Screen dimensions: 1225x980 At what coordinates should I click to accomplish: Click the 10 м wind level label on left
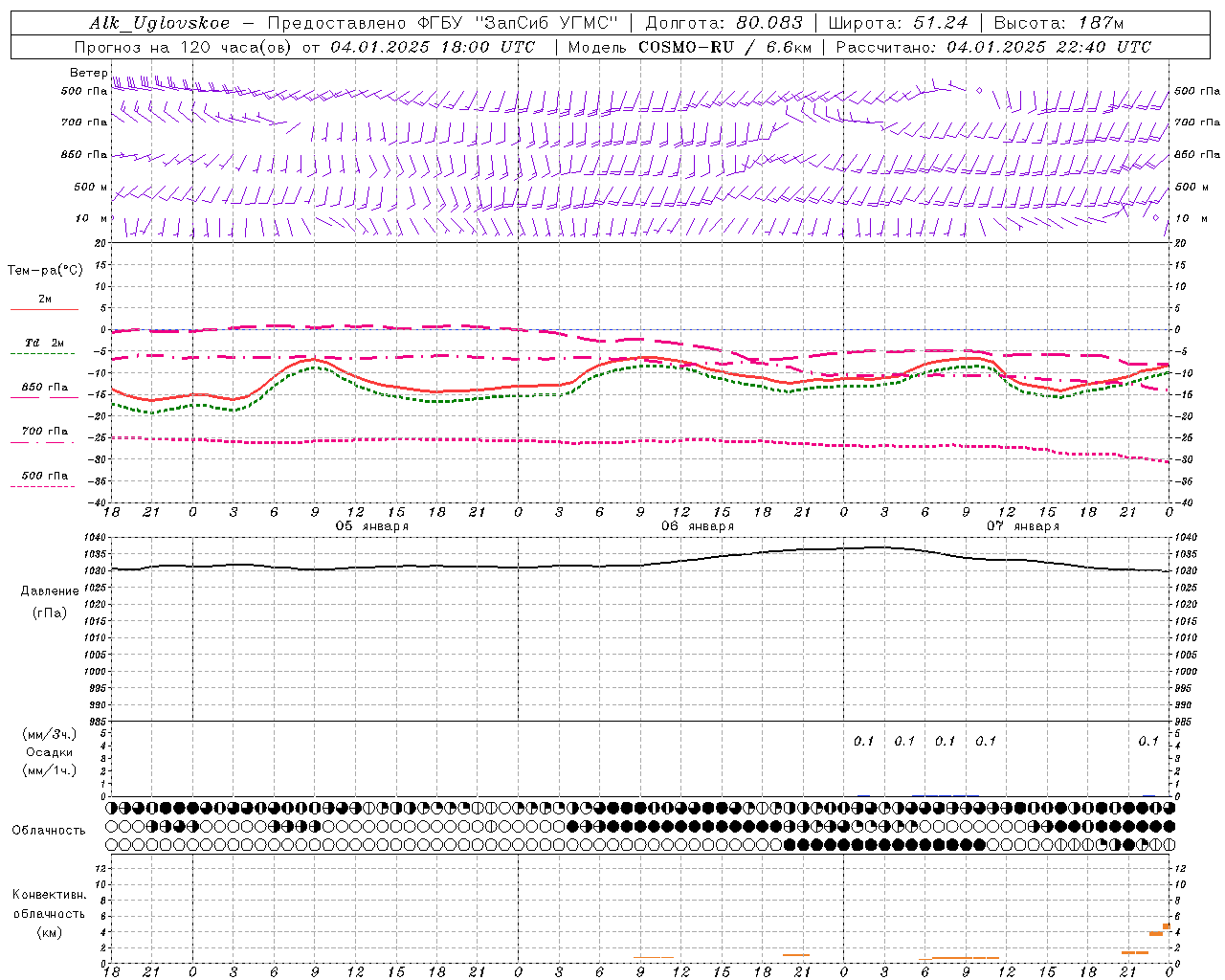pos(92,218)
